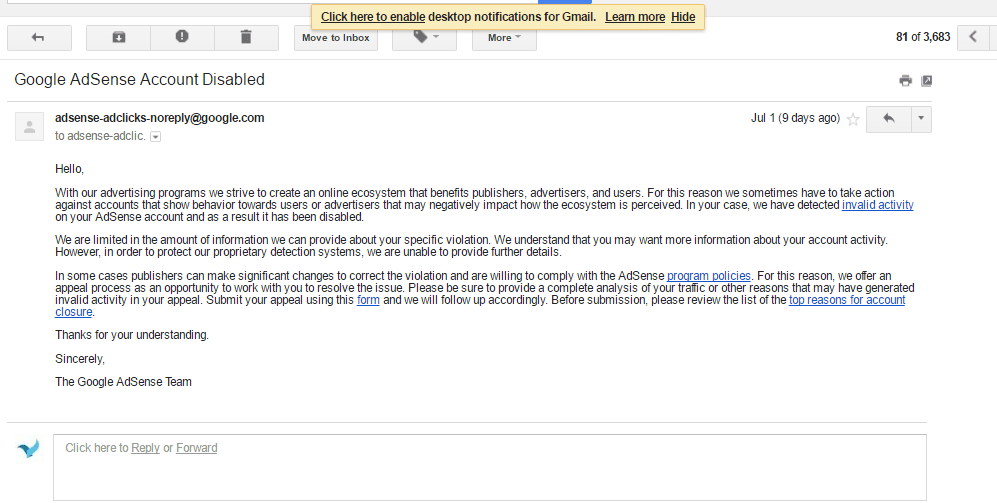Click the Move to Inbox button
Screen dimensions: 997x503
tap(336, 38)
